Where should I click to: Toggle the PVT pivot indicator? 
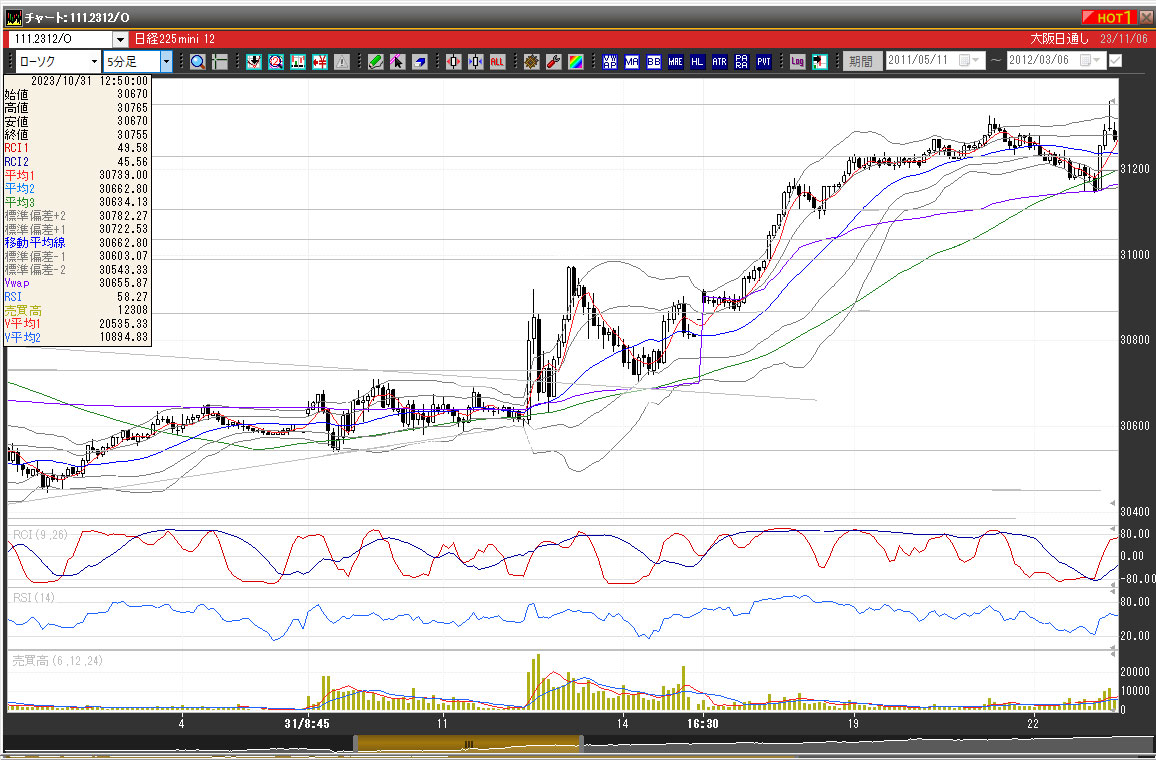tap(764, 62)
